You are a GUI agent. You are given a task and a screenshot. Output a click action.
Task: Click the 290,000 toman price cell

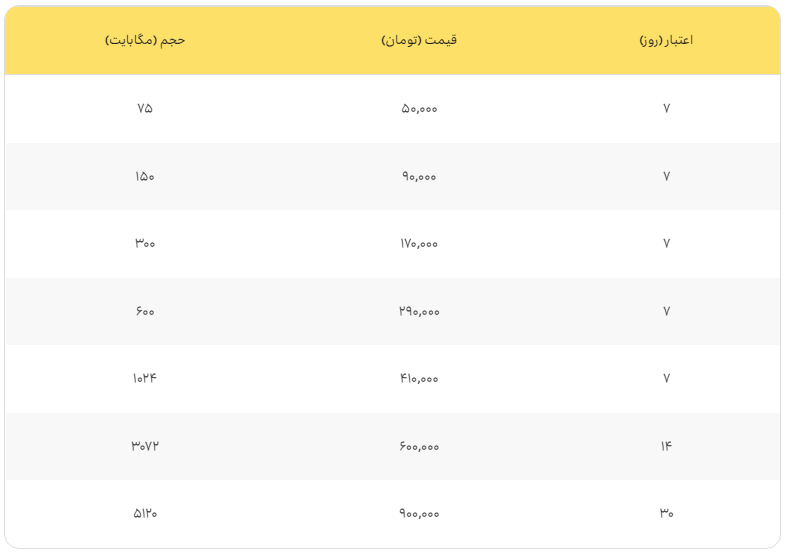(419, 311)
